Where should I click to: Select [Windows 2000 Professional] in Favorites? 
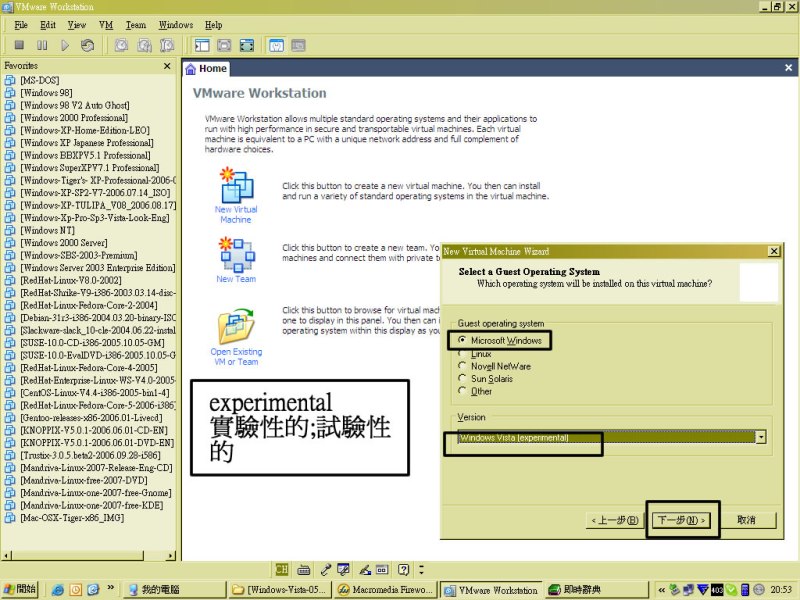pos(74,118)
